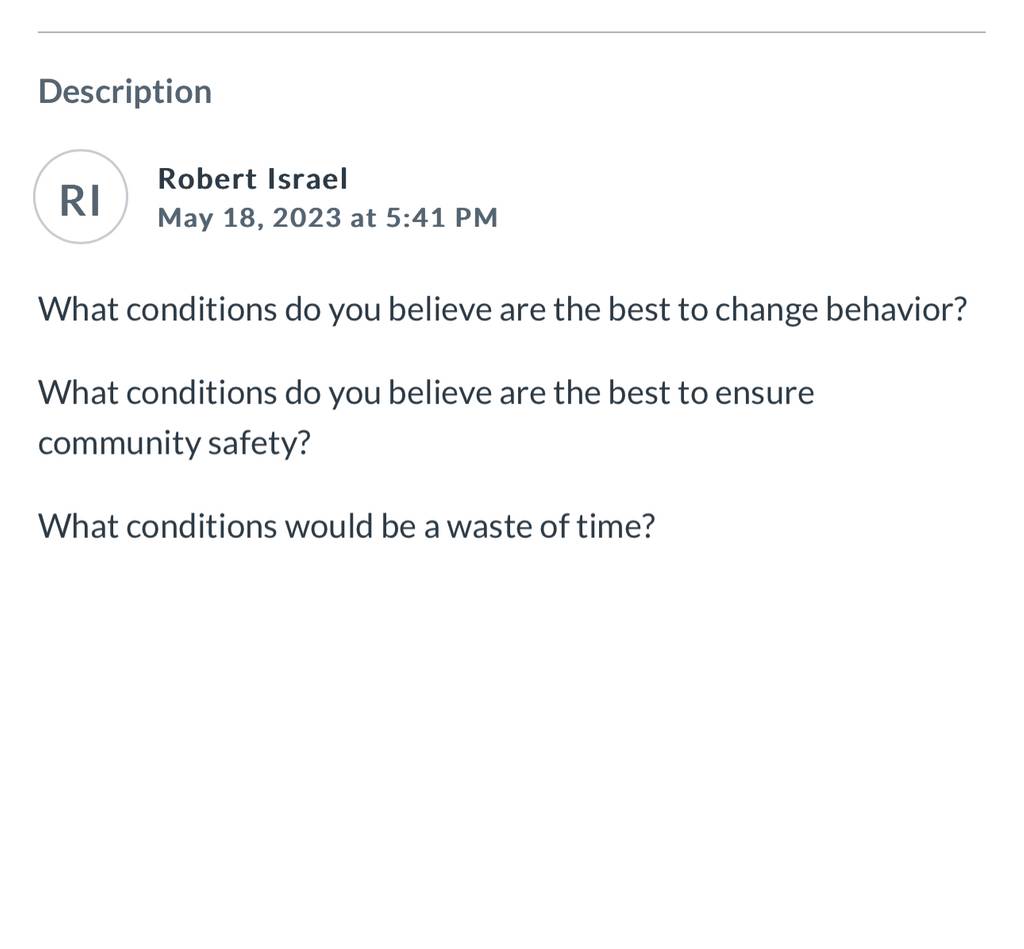Select the horizontal divider above Description
The image size is (1024, 949).
point(511,32)
